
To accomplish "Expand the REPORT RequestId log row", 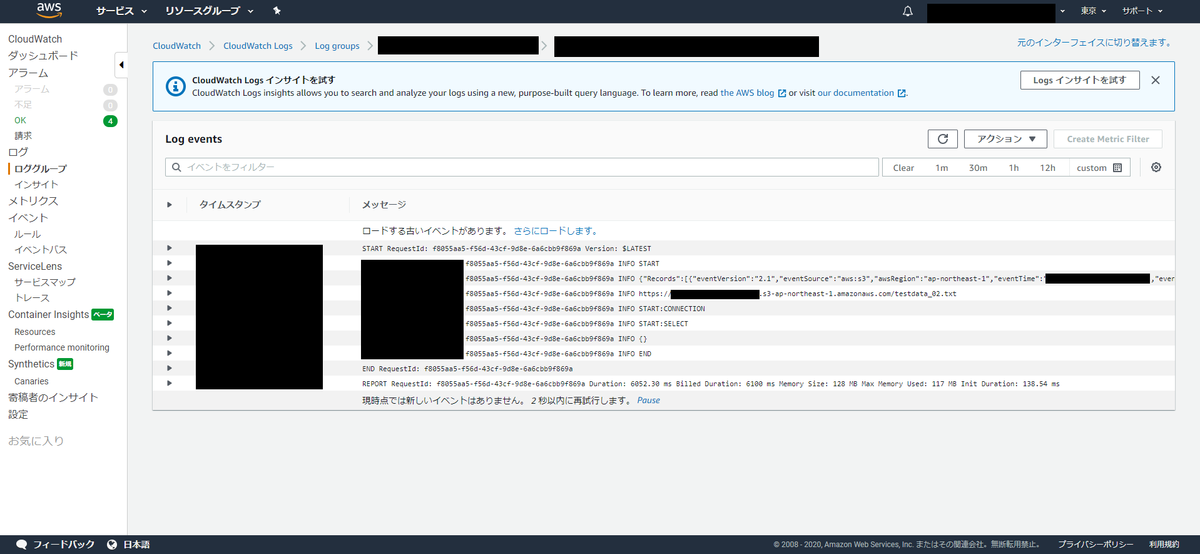I will [169, 383].
